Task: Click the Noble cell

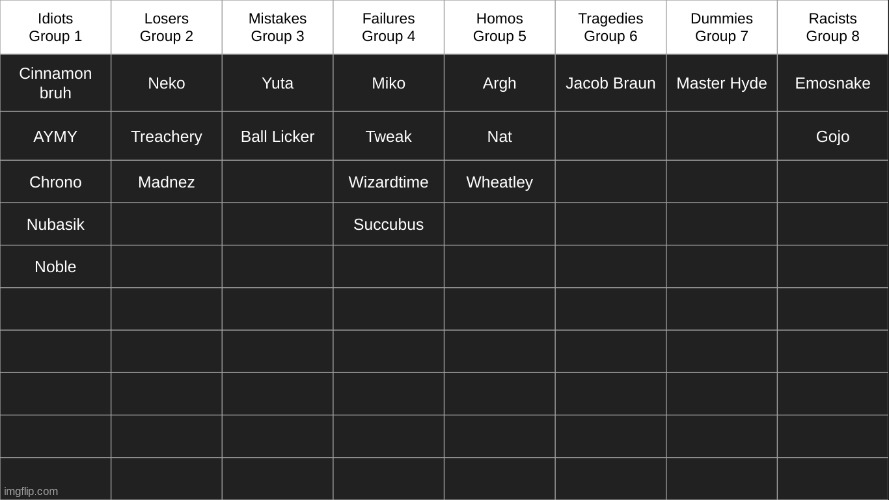Action: click(x=56, y=266)
